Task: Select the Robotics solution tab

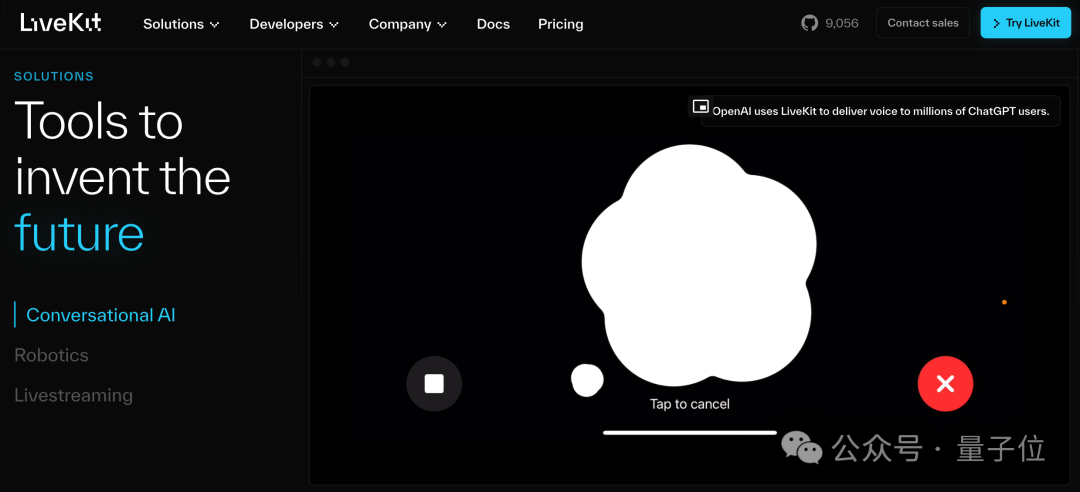Action: [52, 356]
